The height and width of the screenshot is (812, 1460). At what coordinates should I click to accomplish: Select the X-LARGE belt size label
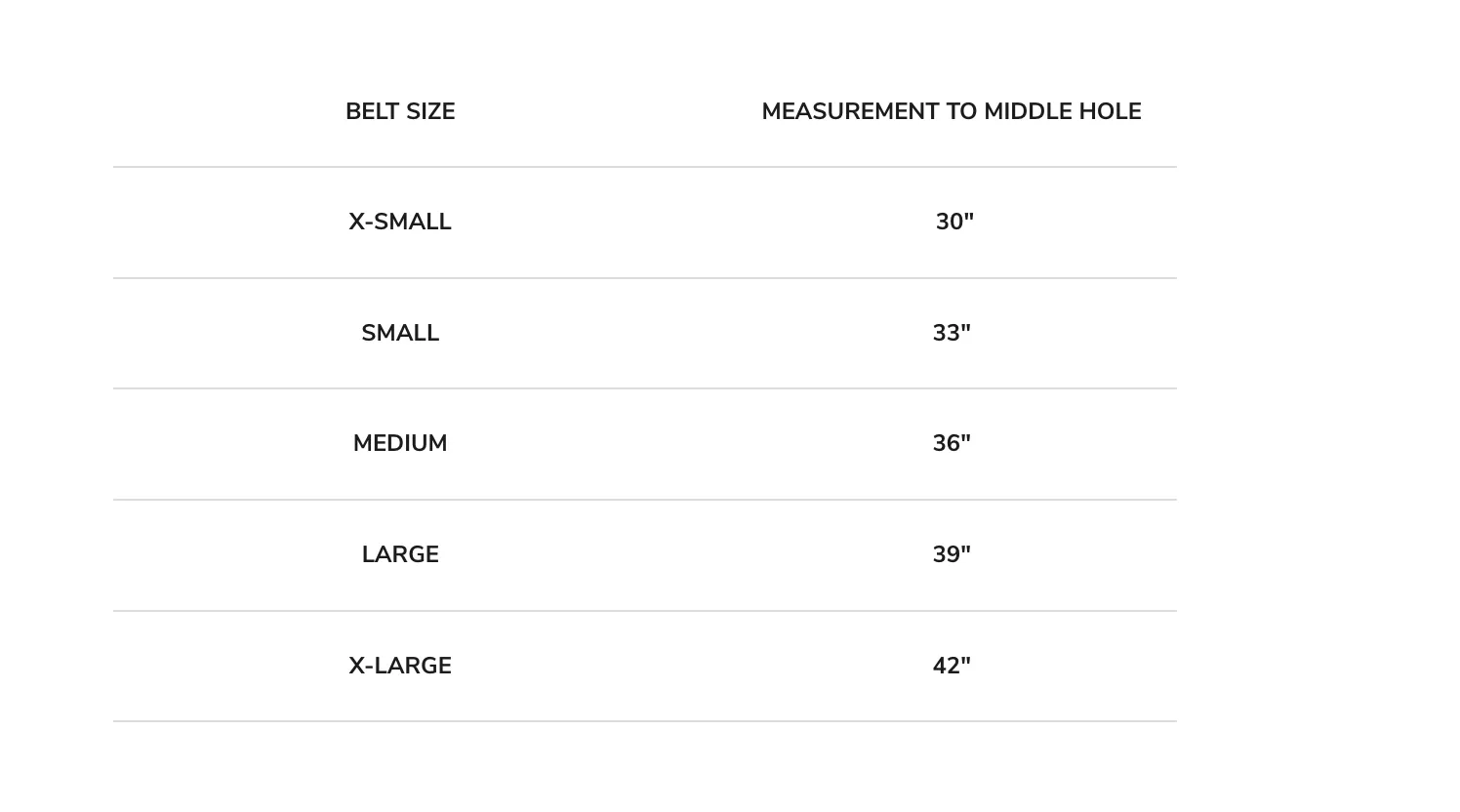(400, 666)
